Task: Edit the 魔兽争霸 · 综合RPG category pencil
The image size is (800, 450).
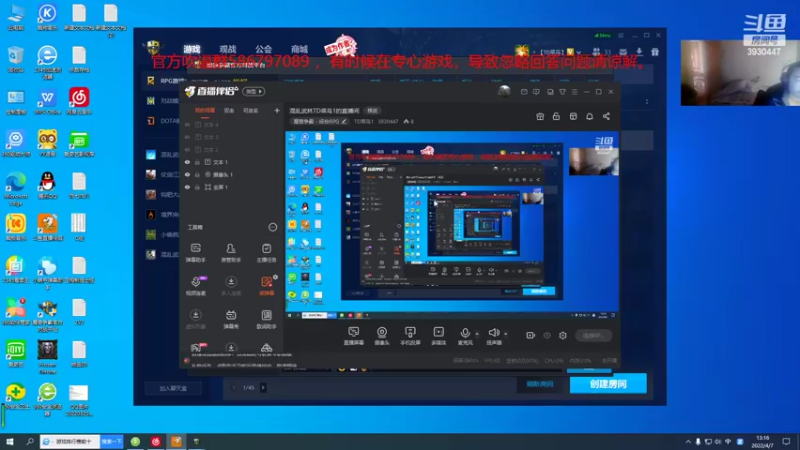Action: (344, 121)
